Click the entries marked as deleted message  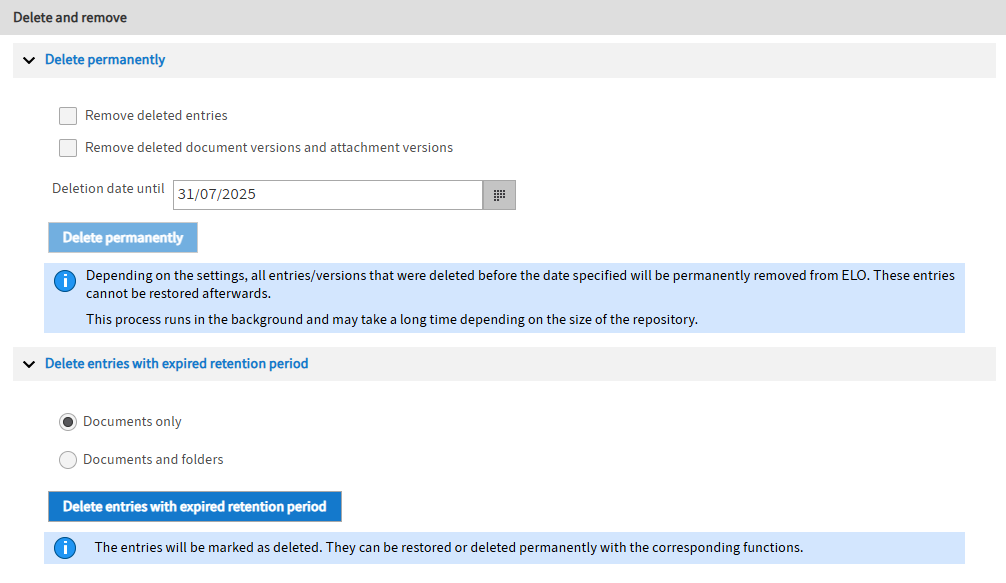[449, 548]
